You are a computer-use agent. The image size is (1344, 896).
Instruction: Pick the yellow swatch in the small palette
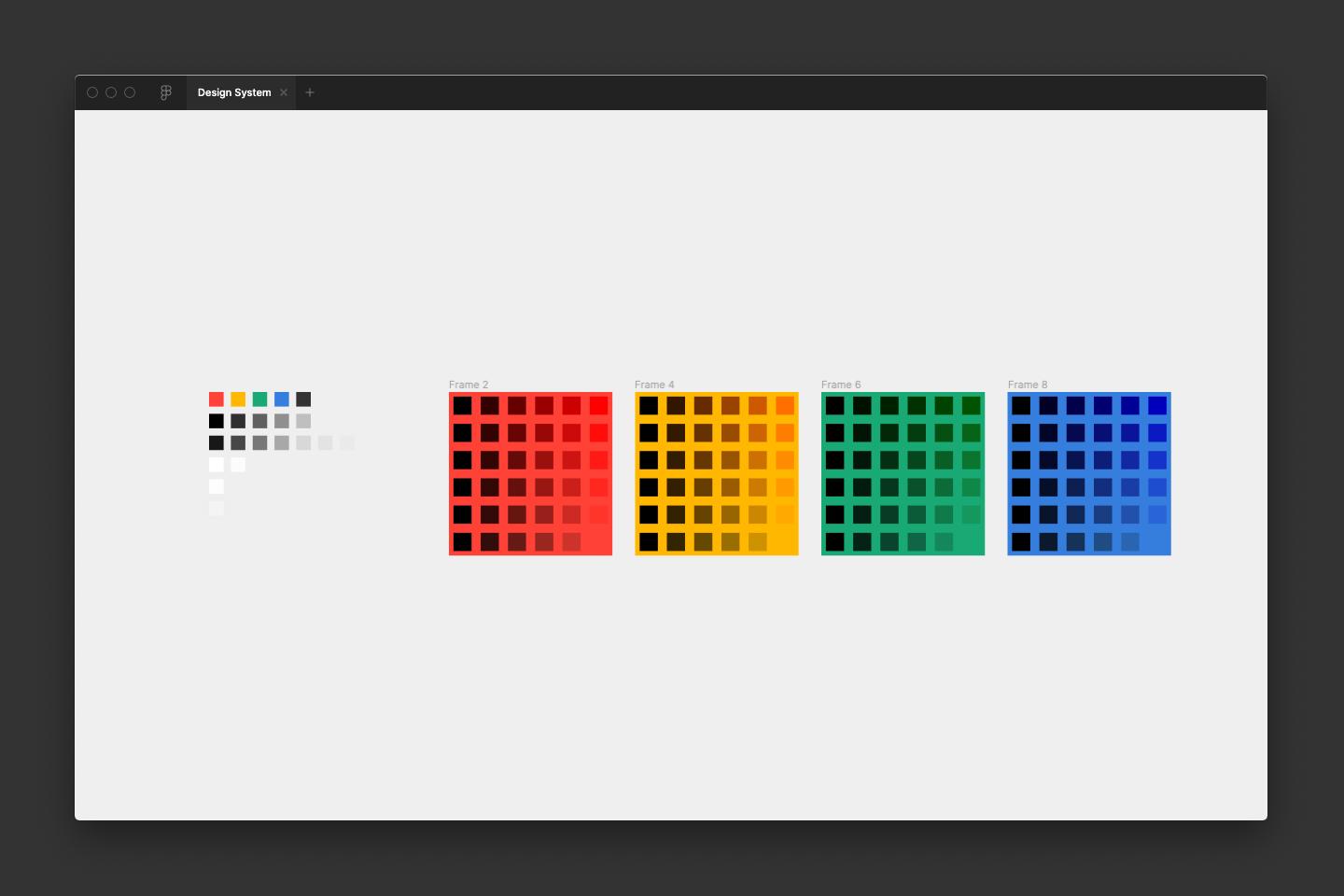238,399
